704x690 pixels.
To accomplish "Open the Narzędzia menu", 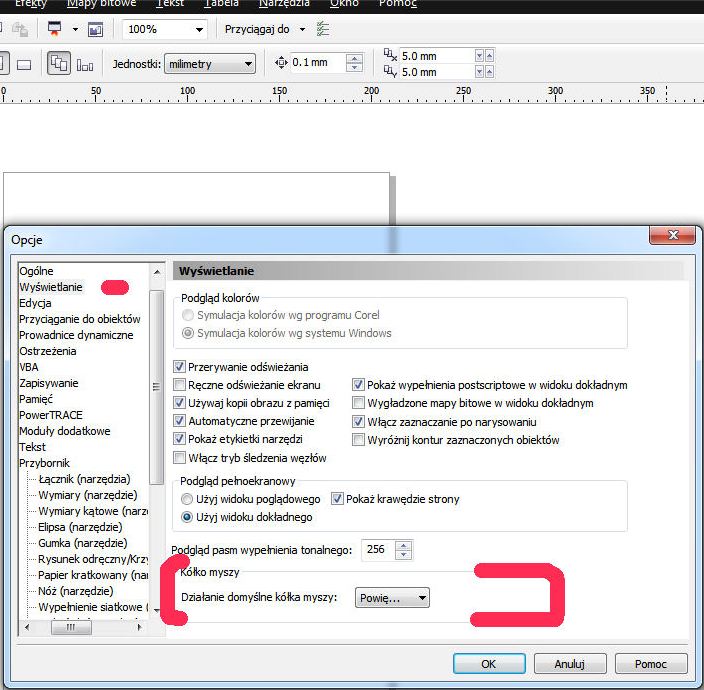I will click(x=284, y=3).
